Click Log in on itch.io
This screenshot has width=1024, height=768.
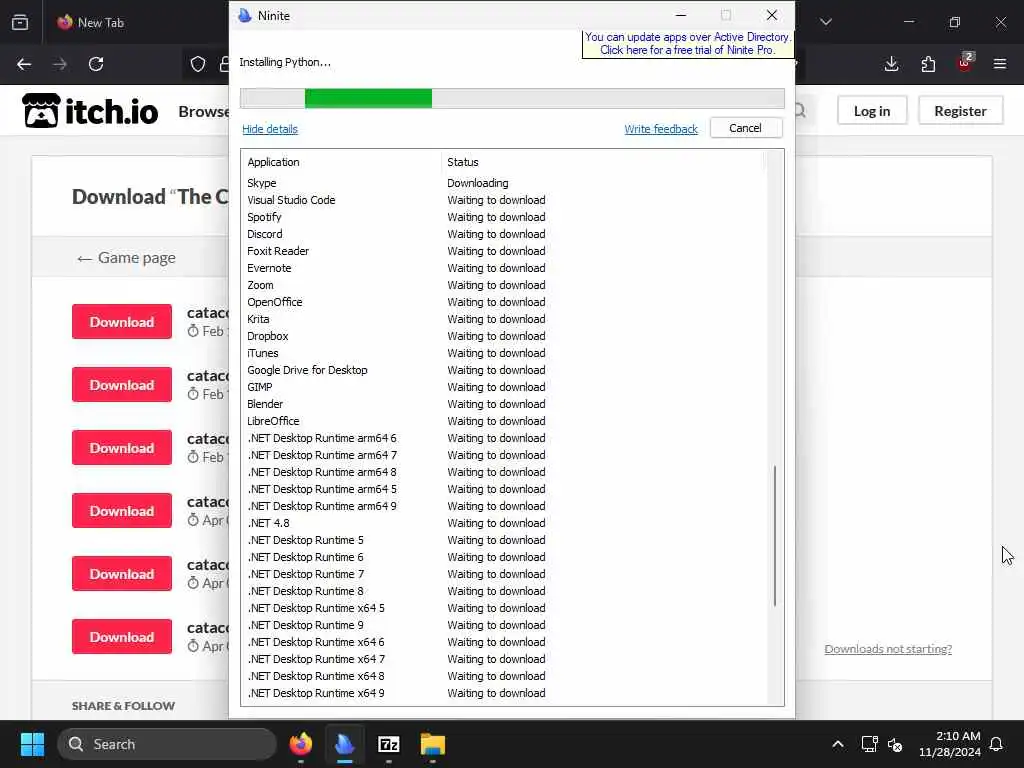(872, 111)
